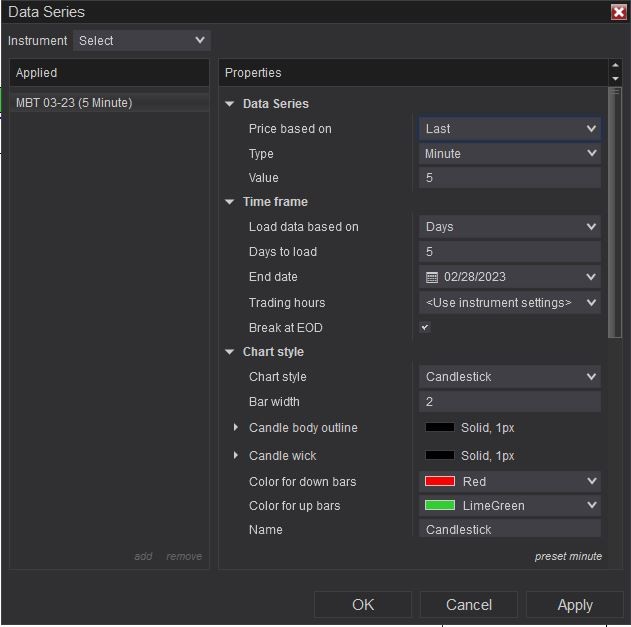Click the LimeGreen up bars swatch
Image resolution: width=631 pixels, height=627 pixels.
(x=440, y=506)
